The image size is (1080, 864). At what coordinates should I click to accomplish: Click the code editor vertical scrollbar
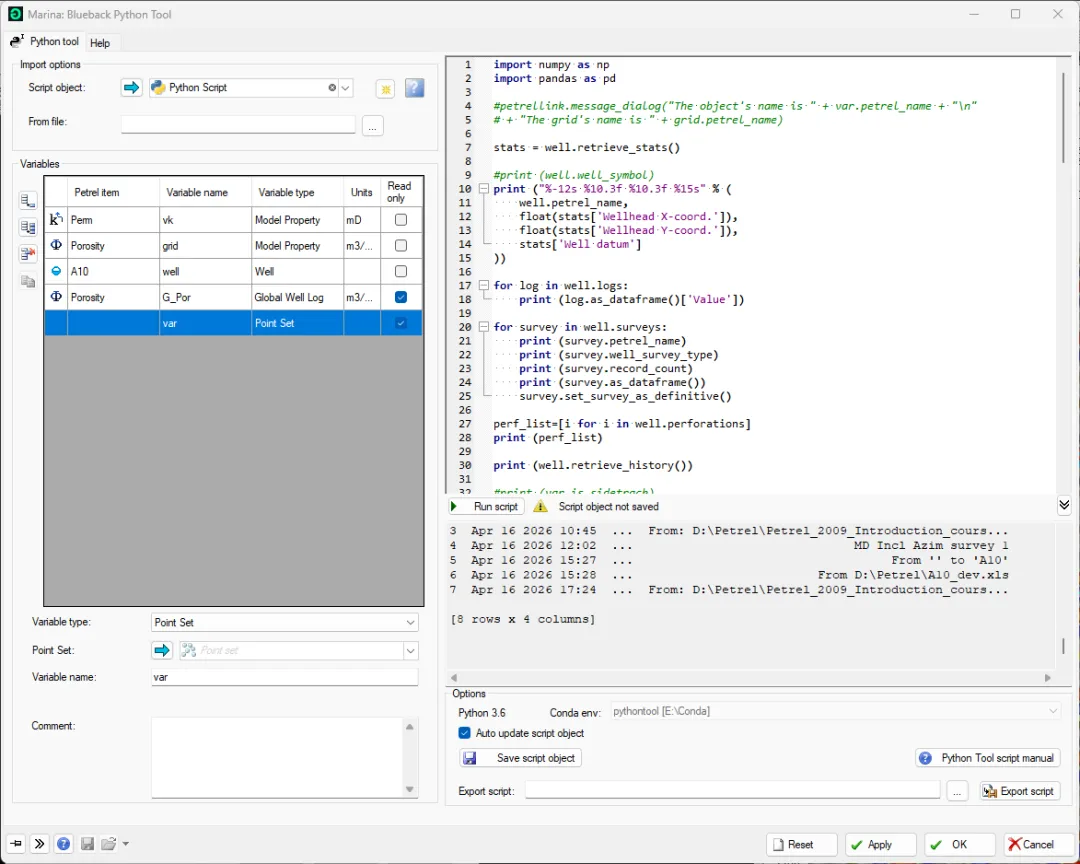(1064, 117)
